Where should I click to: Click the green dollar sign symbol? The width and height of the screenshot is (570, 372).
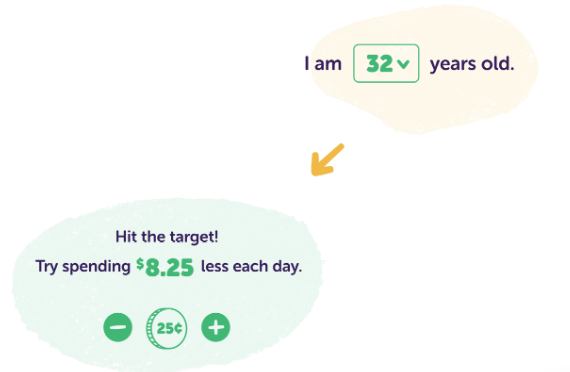pyautogui.click(x=140, y=264)
